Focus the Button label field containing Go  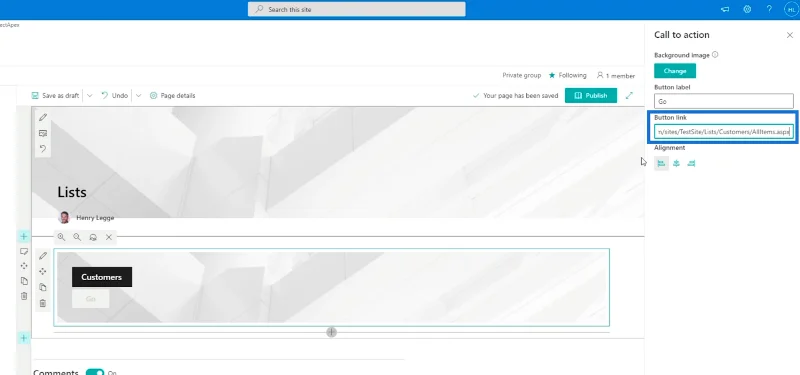click(723, 101)
